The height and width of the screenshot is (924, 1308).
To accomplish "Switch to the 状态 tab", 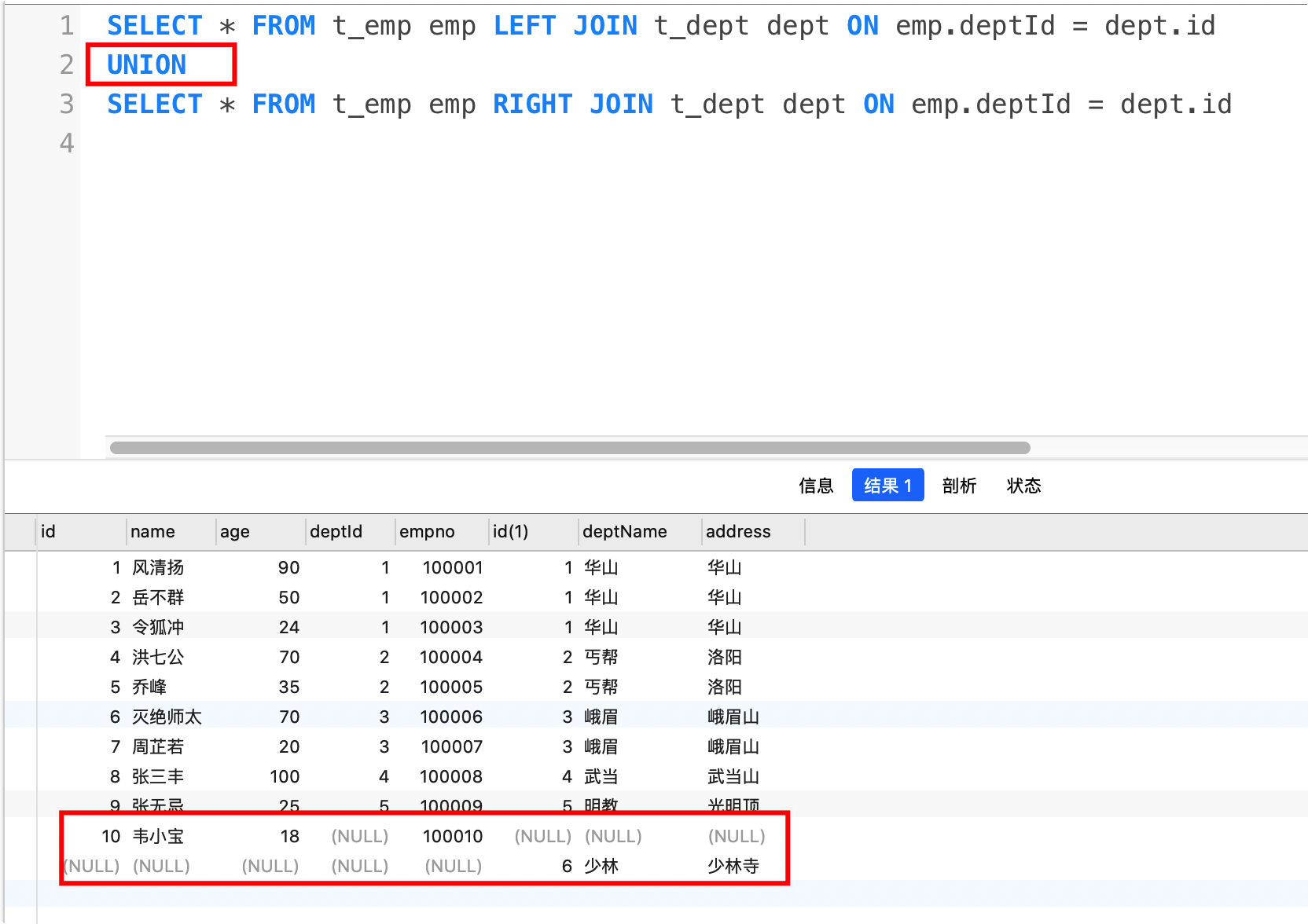I will coord(1023,486).
